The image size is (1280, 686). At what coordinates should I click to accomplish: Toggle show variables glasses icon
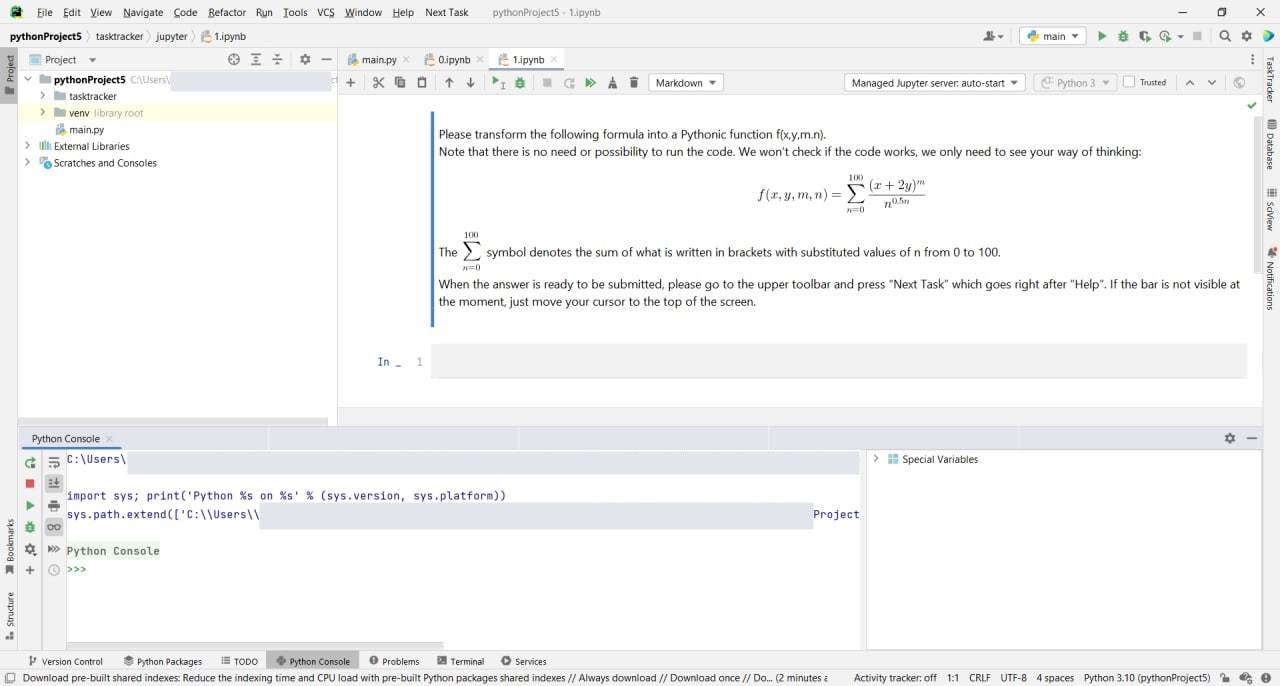(x=54, y=527)
